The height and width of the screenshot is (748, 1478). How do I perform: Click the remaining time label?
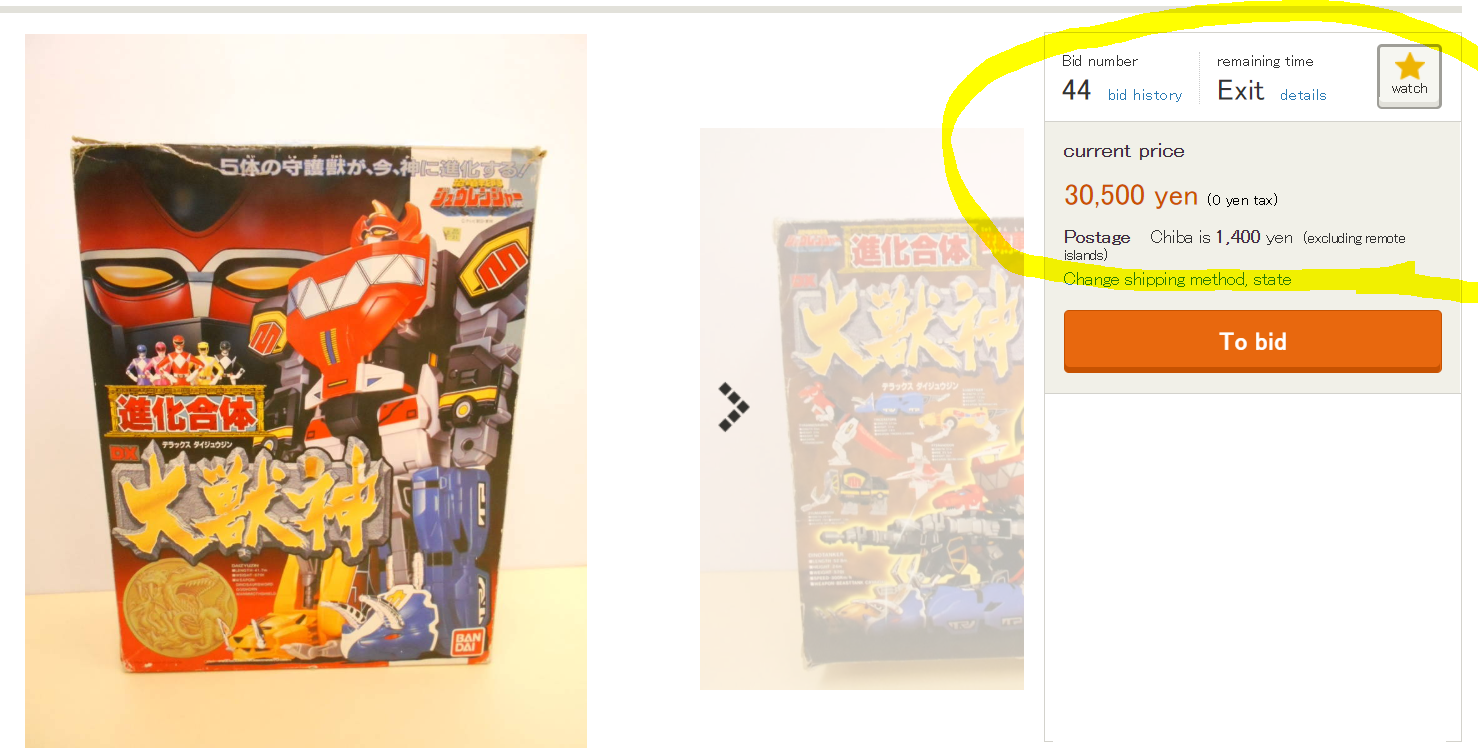[x=1265, y=61]
